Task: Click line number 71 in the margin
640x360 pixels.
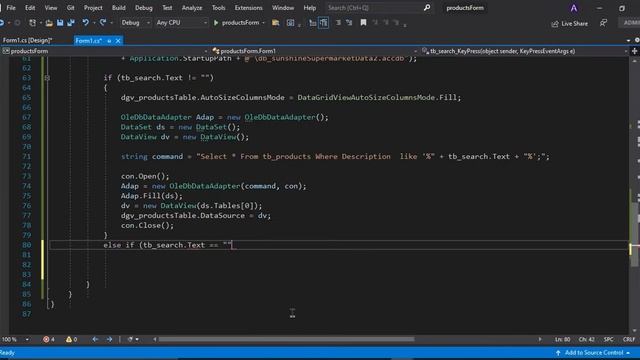Action: pyautogui.click(x=27, y=157)
